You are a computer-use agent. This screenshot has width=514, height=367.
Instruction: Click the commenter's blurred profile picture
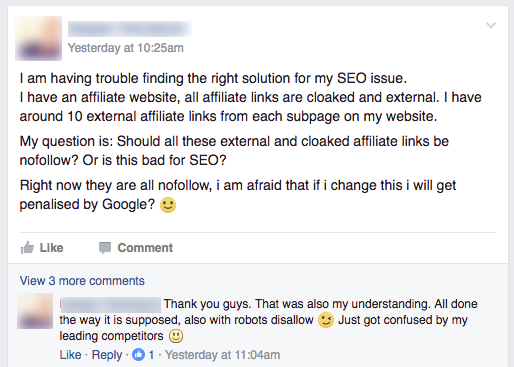click(35, 311)
